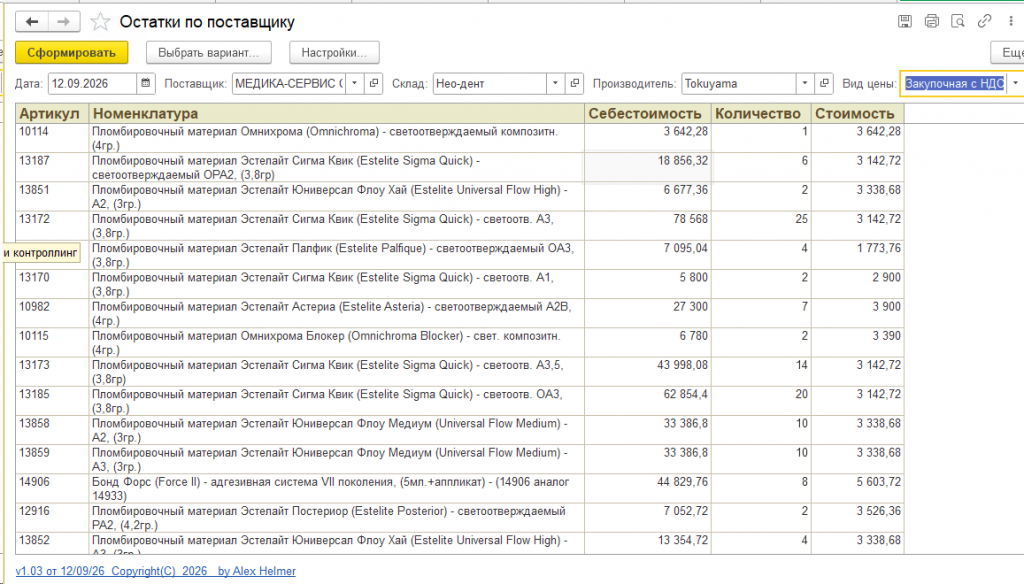Click the Выбрать вариант... button
The height and width of the screenshot is (584, 1024).
(208, 53)
